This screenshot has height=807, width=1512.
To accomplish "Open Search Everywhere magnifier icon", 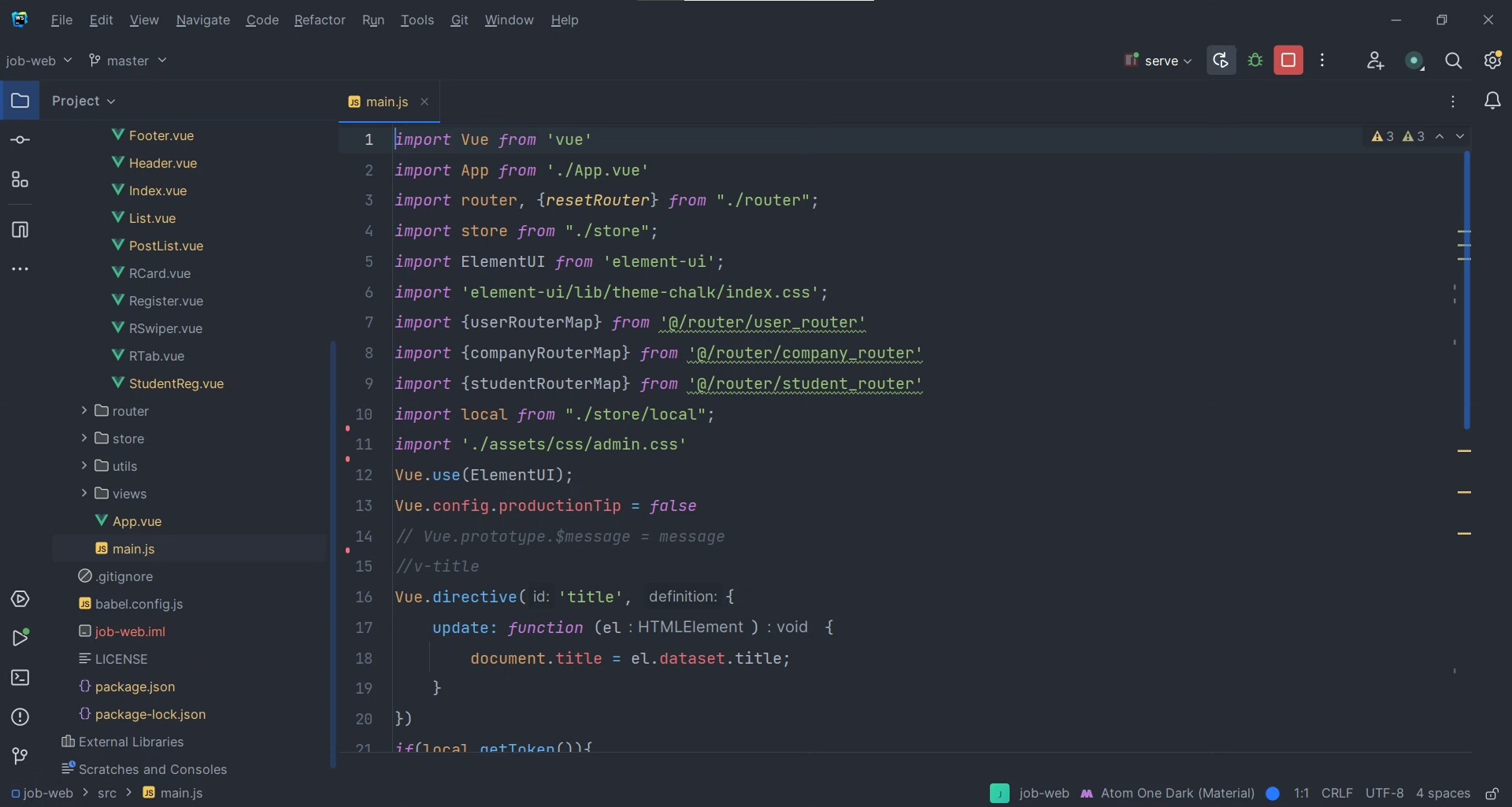I will [1453, 61].
